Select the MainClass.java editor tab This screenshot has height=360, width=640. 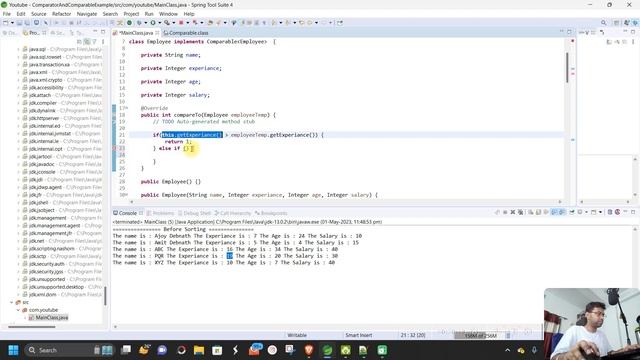point(136,33)
